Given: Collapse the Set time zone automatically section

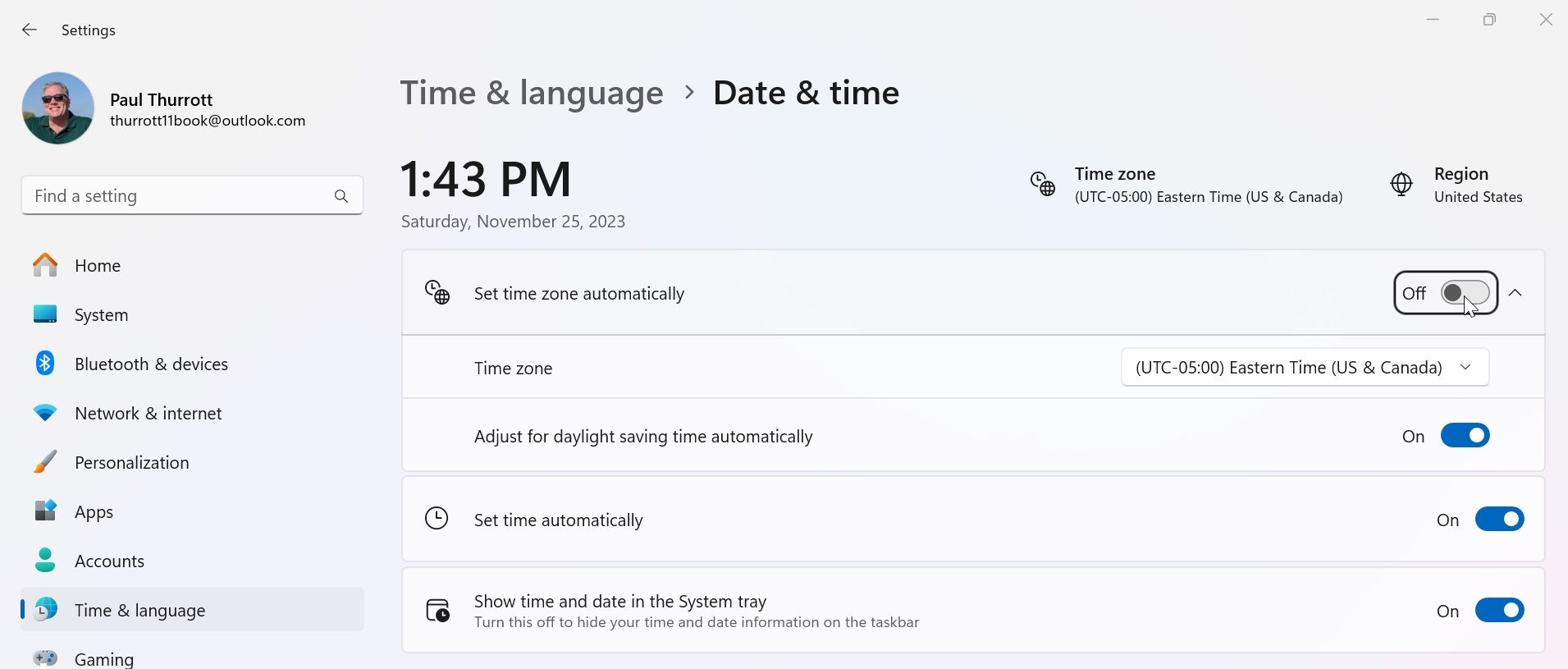Looking at the screenshot, I should (1515, 293).
